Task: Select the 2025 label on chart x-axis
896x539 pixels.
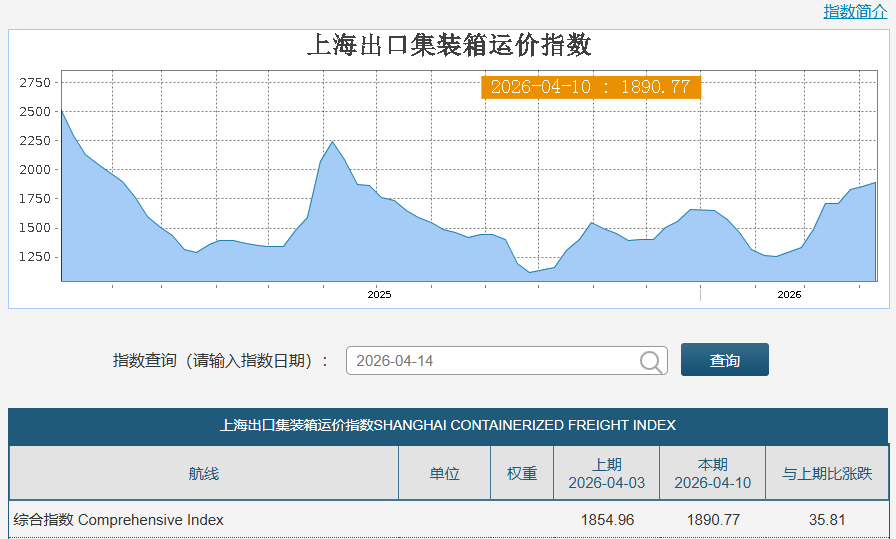Action: (x=379, y=295)
